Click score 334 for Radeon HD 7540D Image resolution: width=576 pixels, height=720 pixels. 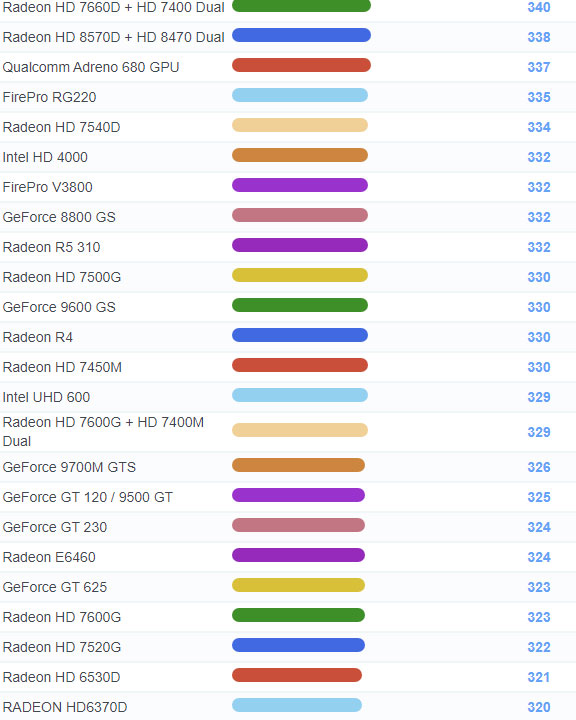click(539, 127)
